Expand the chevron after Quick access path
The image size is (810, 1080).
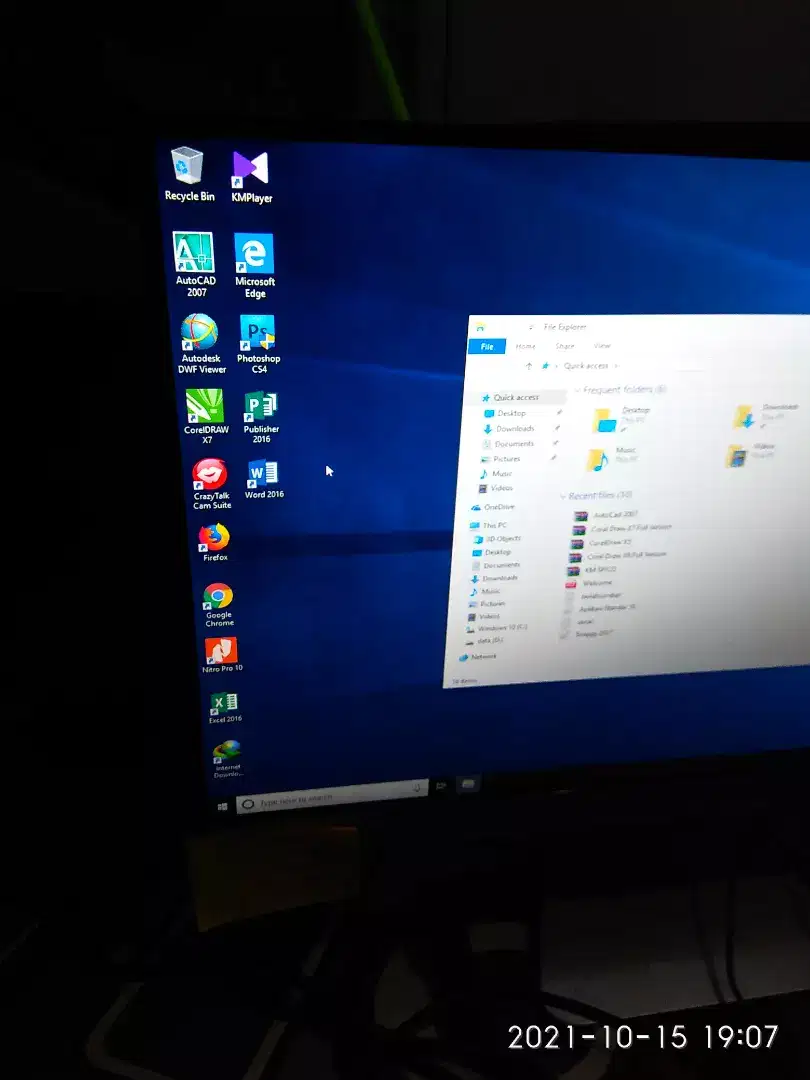click(x=616, y=366)
